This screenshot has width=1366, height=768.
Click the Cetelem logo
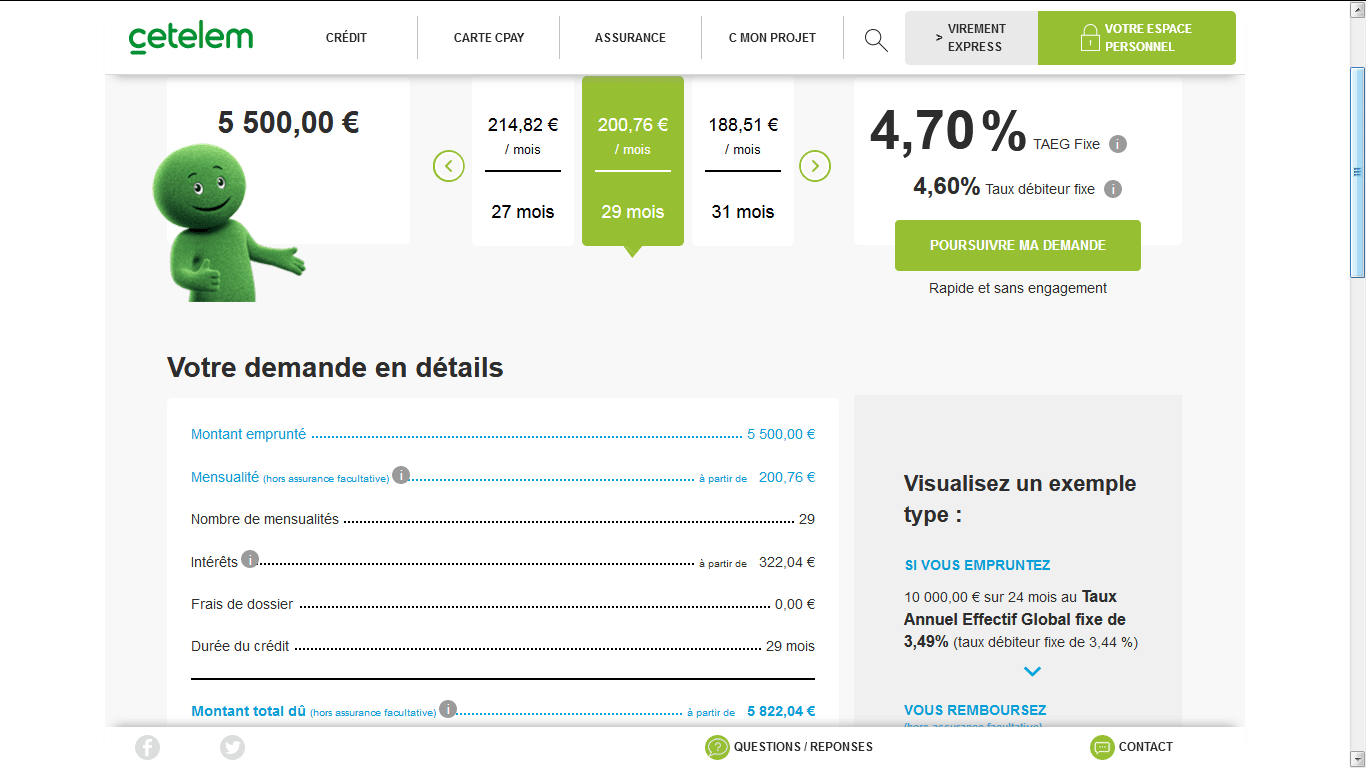(x=191, y=37)
